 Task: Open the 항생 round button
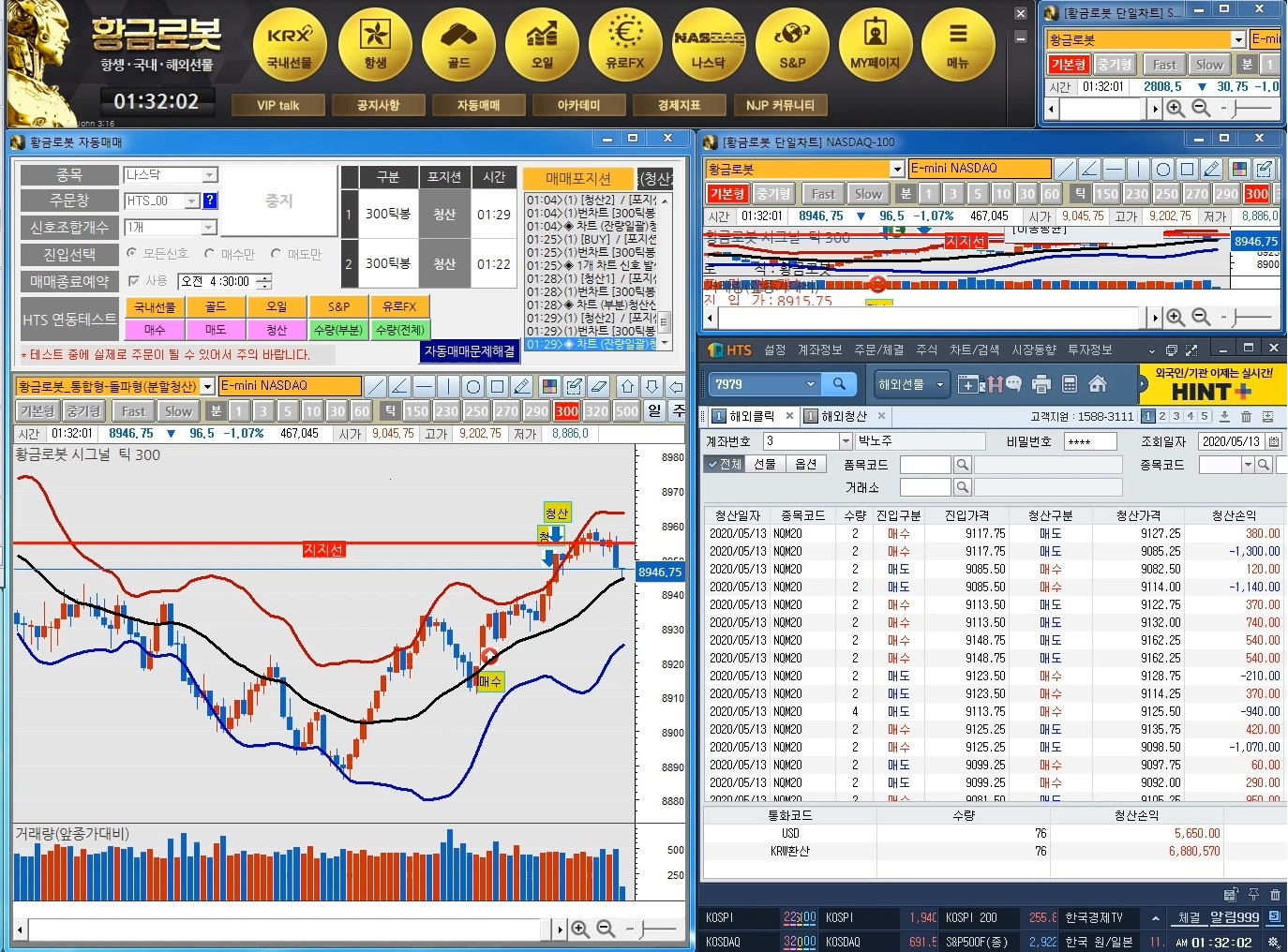[x=375, y=45]
